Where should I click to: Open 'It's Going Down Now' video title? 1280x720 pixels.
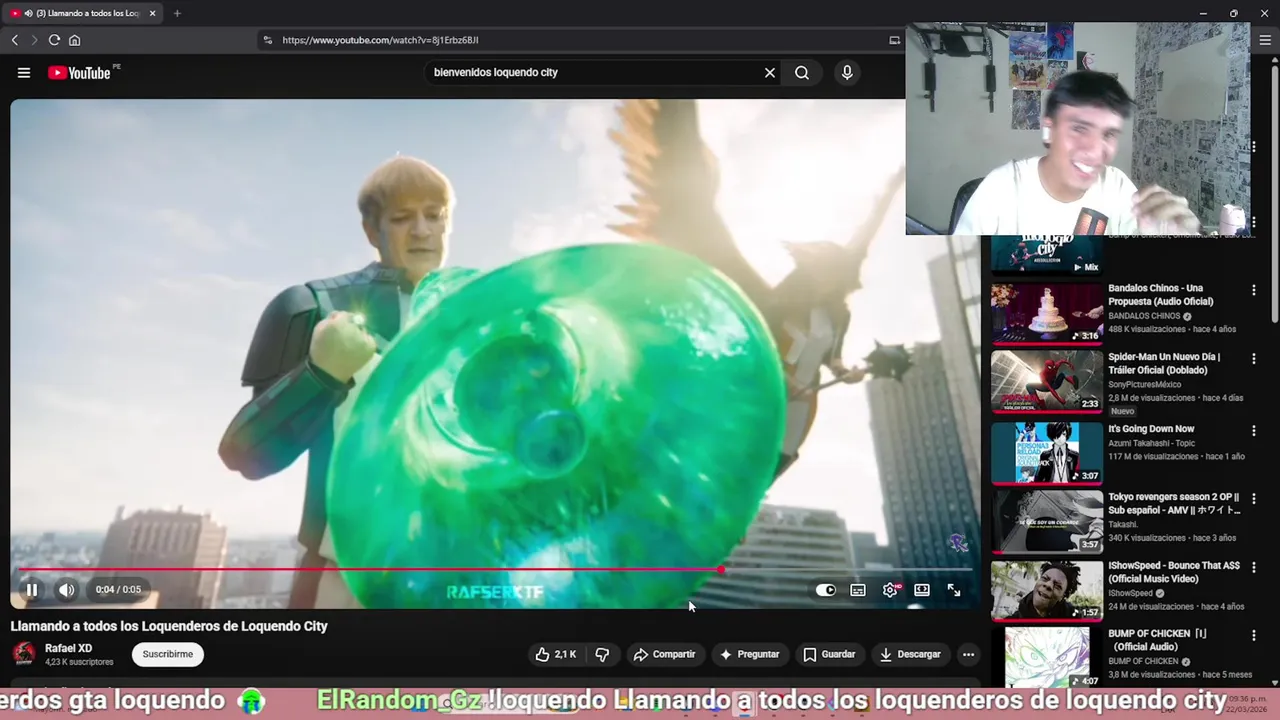point(1151,429)
